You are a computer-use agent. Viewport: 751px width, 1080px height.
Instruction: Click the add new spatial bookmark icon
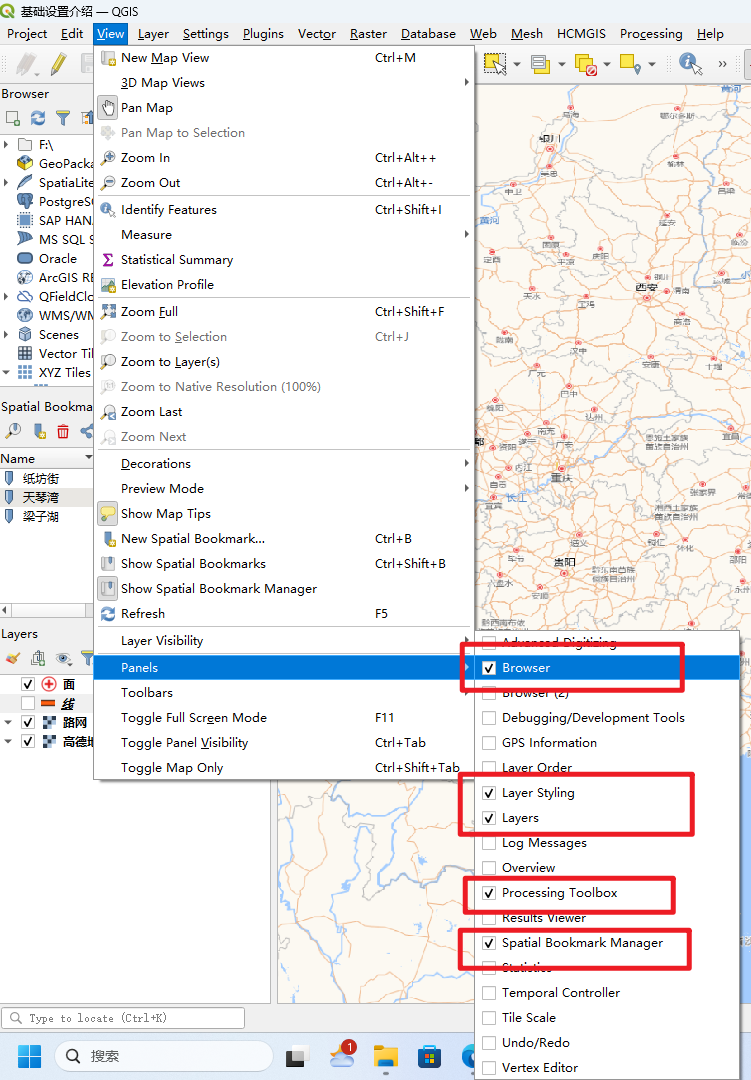point(39,431)
